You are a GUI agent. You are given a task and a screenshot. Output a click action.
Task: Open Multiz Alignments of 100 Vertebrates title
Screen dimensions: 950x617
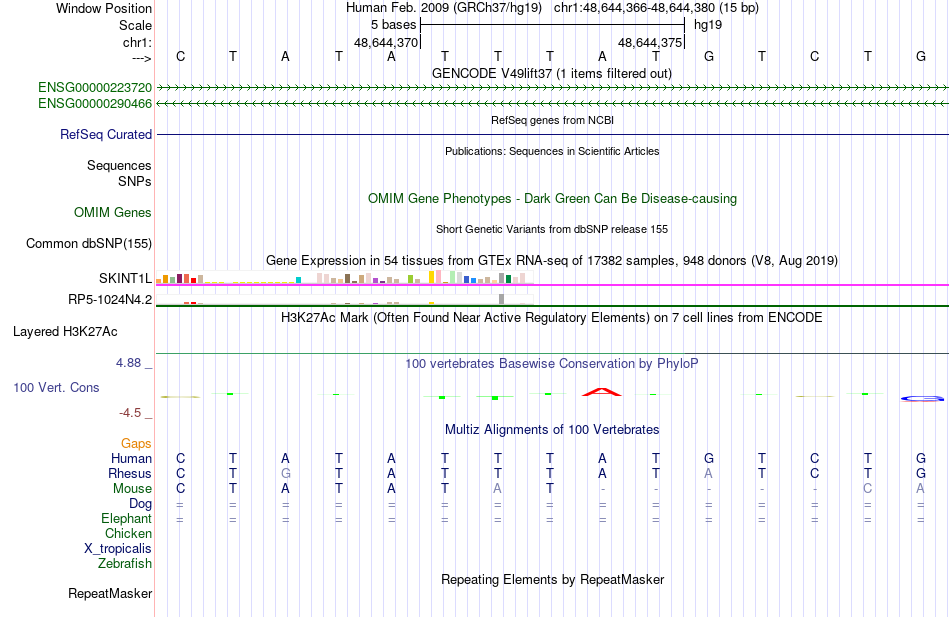click(x=552, y=430)
